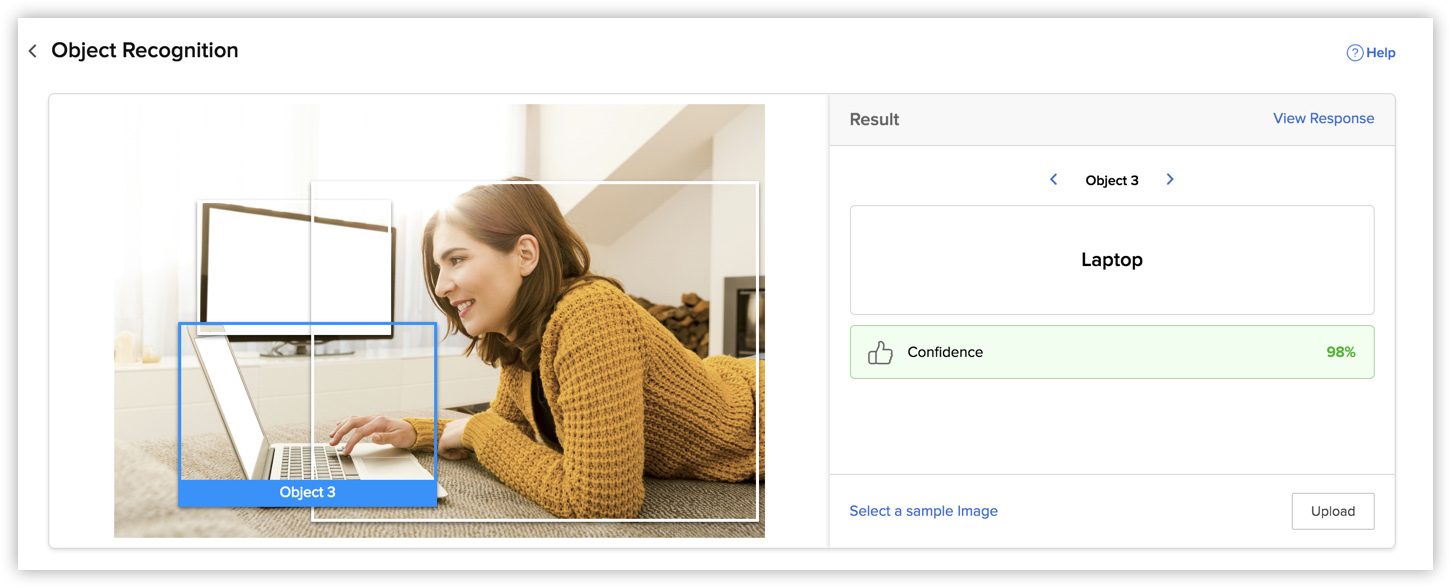Viewport: 1451px width, 588px height.
Task: Click the Object Recognition page title
Action: coord(145,51)
